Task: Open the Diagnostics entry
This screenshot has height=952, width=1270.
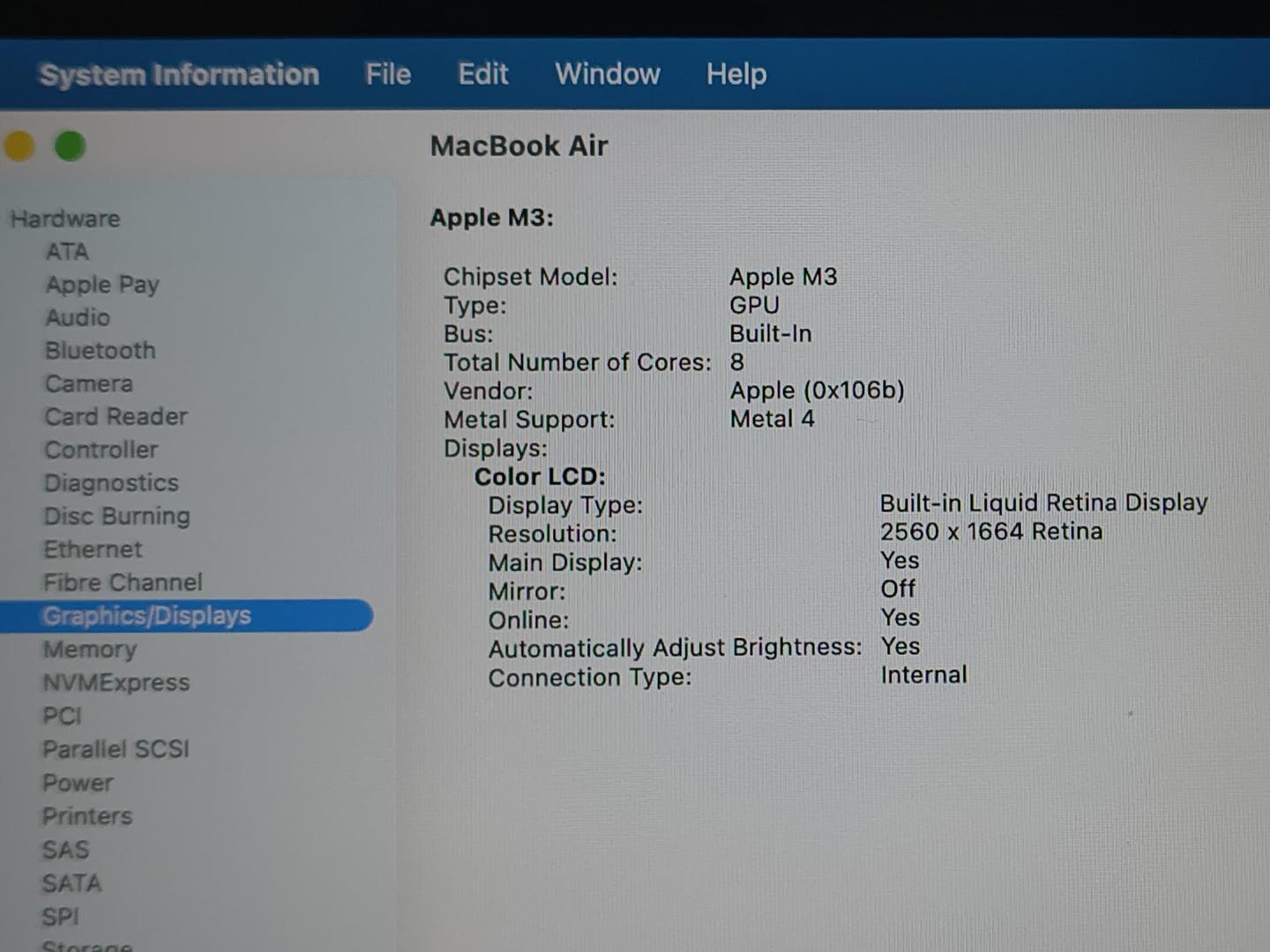Action: click(x=111, y=483)
